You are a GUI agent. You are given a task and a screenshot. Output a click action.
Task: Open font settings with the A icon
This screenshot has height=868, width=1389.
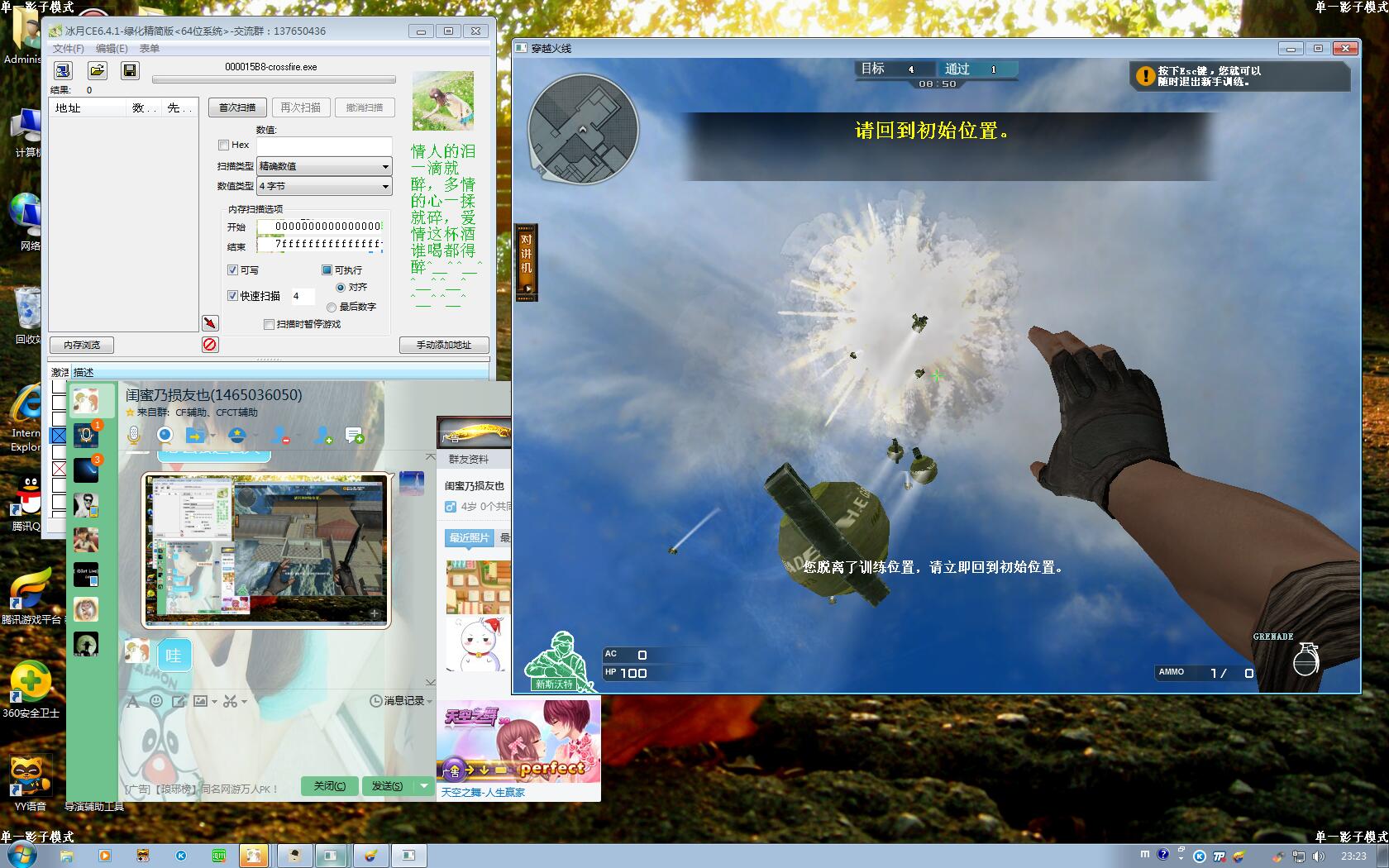point(132,701)
